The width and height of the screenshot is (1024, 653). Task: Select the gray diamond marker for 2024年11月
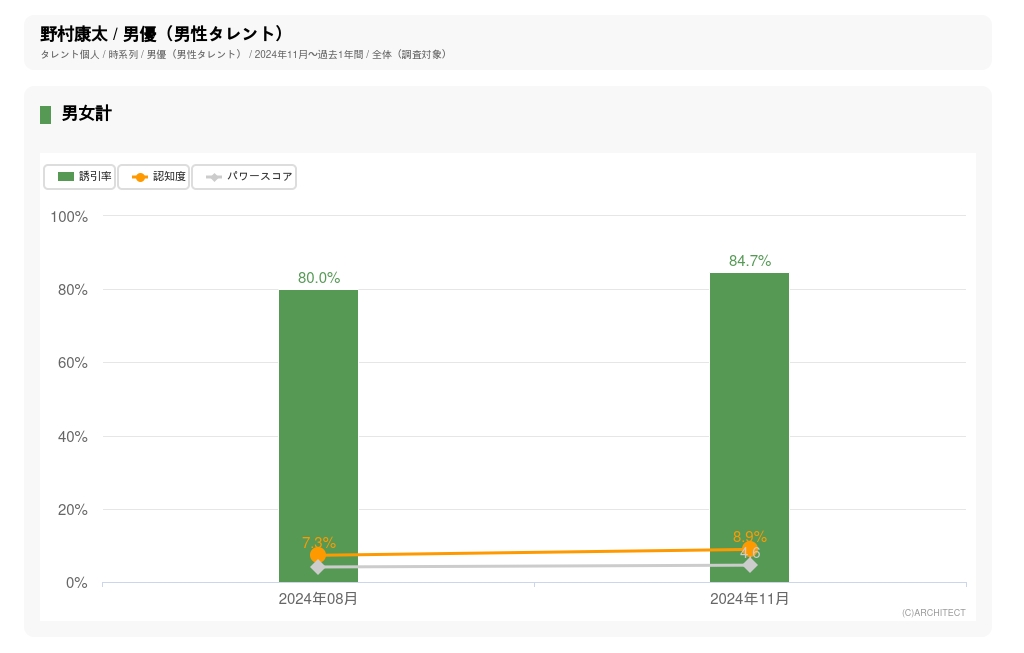click(750, 565)
